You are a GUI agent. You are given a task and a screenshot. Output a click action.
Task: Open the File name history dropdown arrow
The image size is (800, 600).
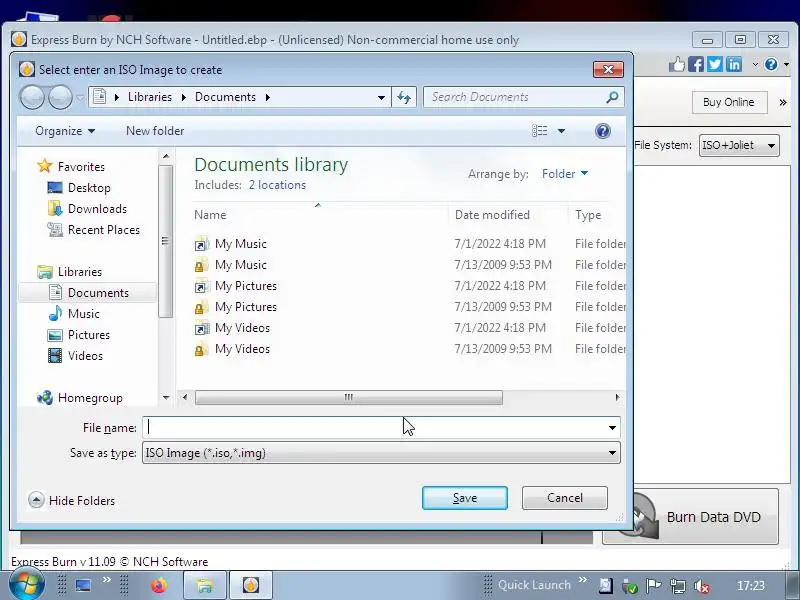click(x=612, y=428)
